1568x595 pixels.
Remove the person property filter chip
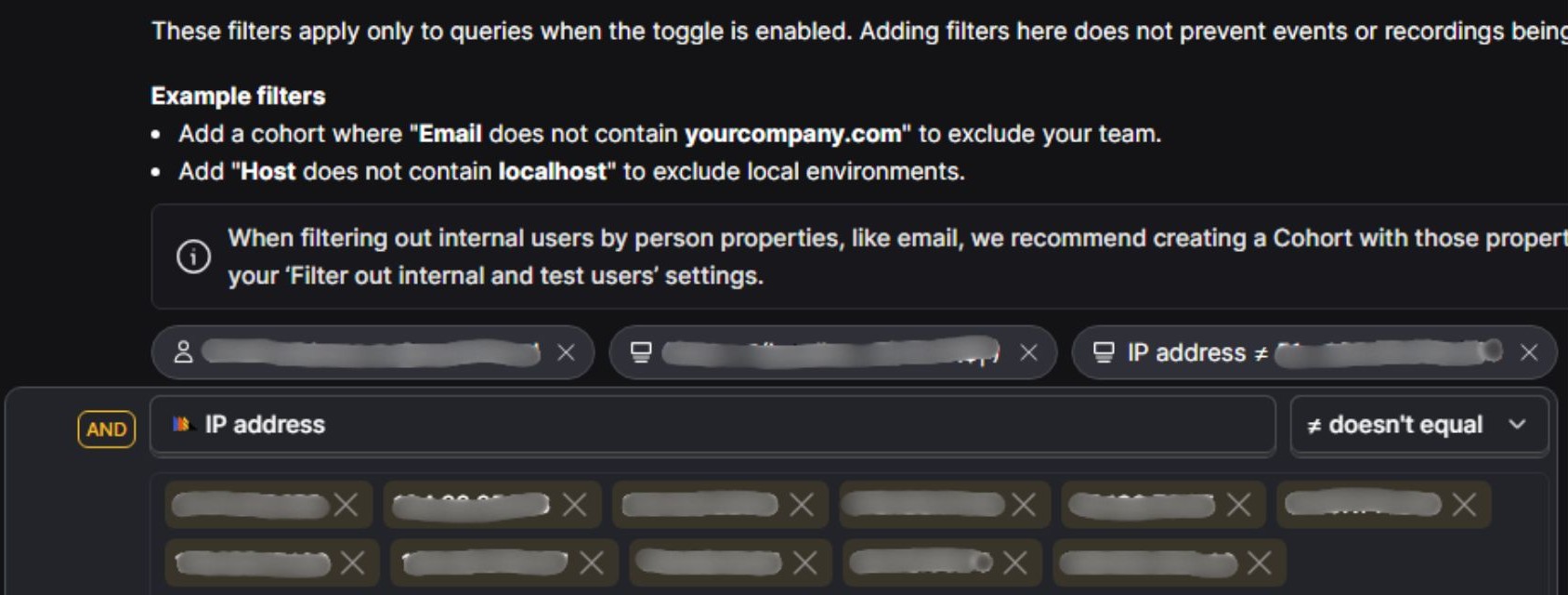(566, 352)
